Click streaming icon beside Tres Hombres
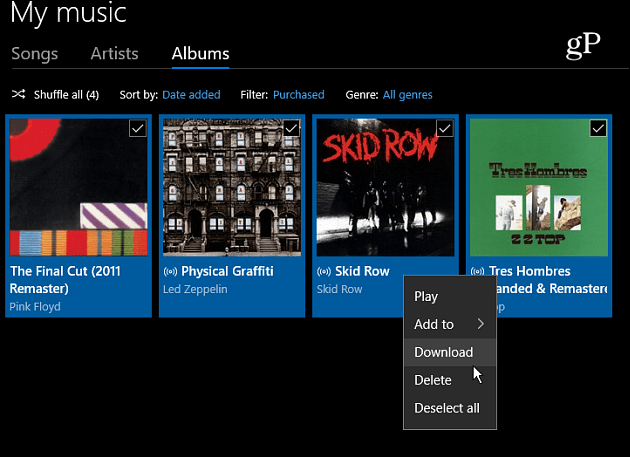This screenshot has width=630, height=457. point(477,272)
